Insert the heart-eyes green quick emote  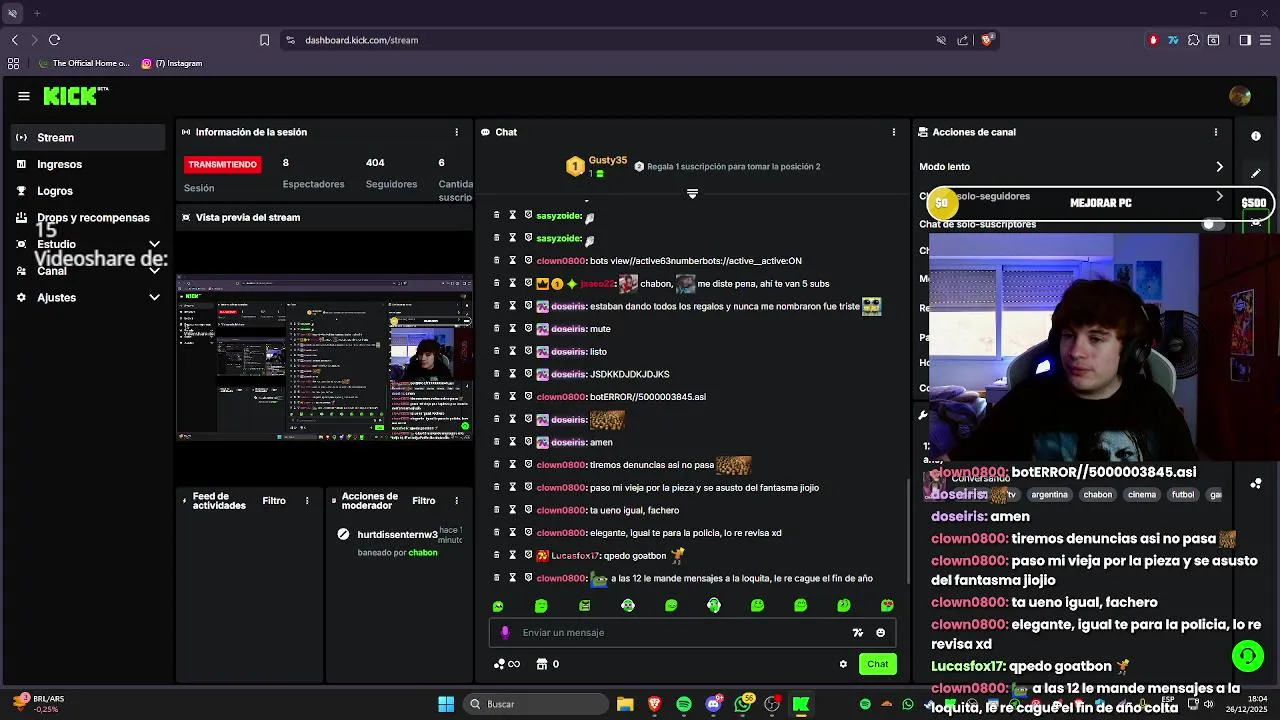tap(887, 606)
